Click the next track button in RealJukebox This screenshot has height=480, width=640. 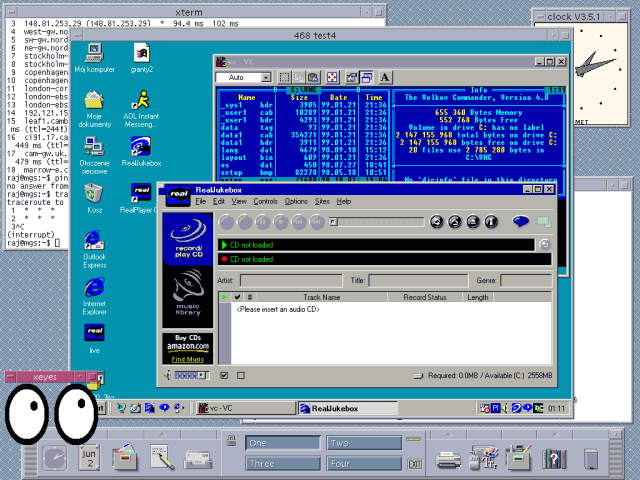pos(316,222)
